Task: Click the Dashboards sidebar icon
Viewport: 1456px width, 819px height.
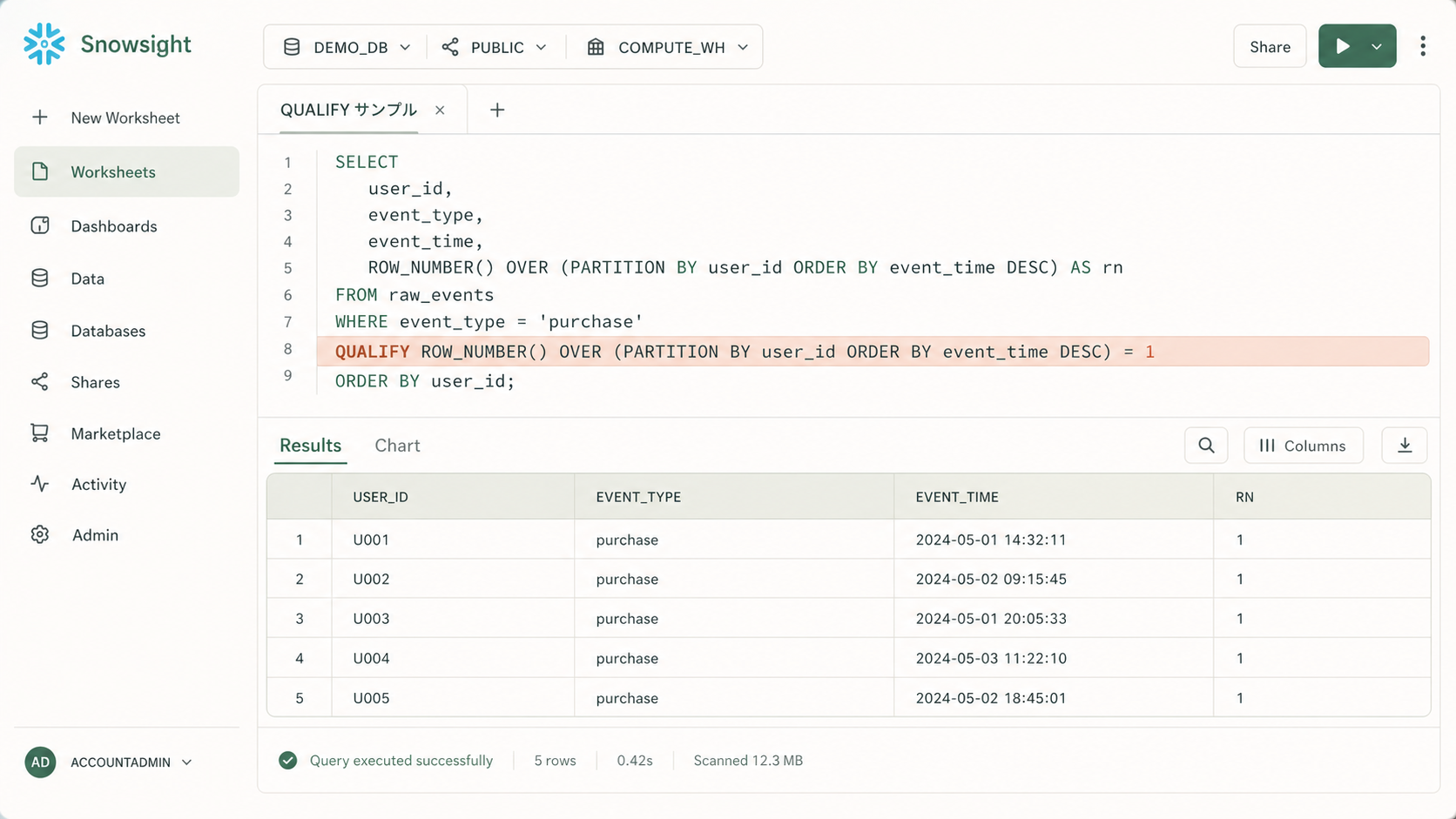Action: click(x=40, y=225)
